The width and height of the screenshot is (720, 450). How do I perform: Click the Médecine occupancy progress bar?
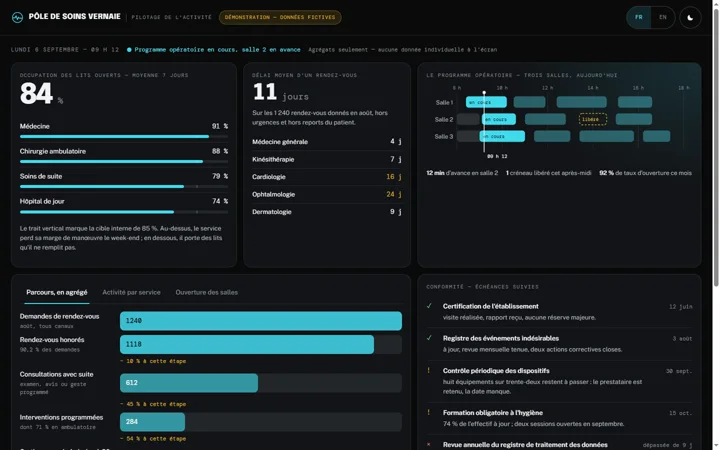tap(124, 136)
